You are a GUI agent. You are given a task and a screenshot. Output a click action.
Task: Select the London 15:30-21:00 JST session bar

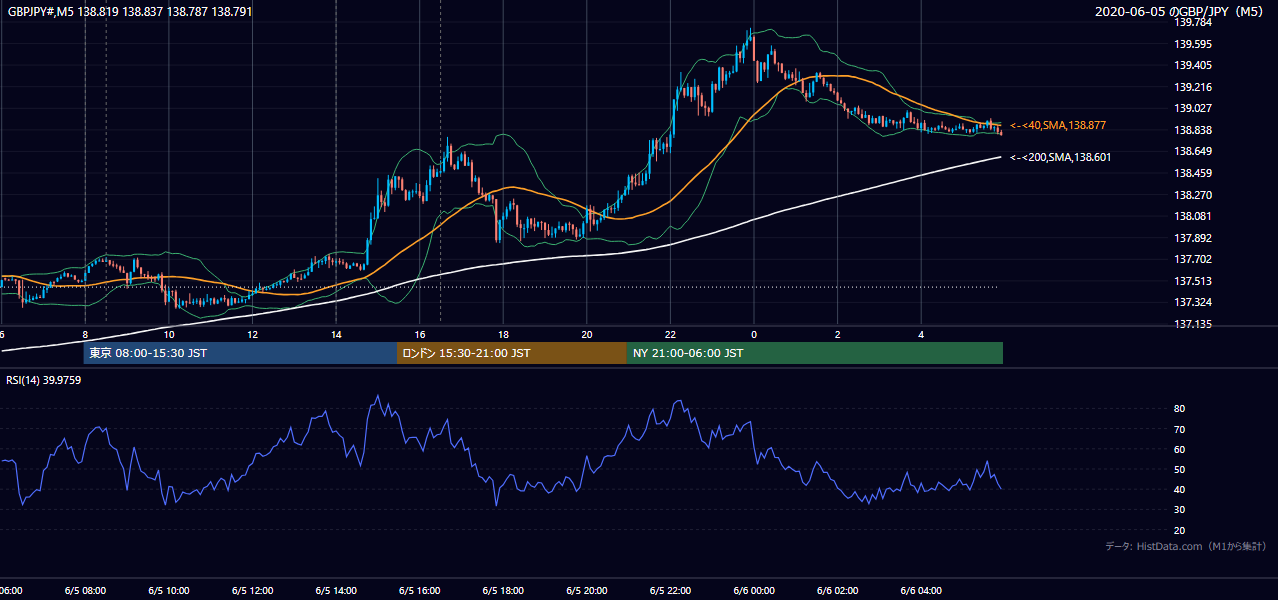(x=512, y=353)
